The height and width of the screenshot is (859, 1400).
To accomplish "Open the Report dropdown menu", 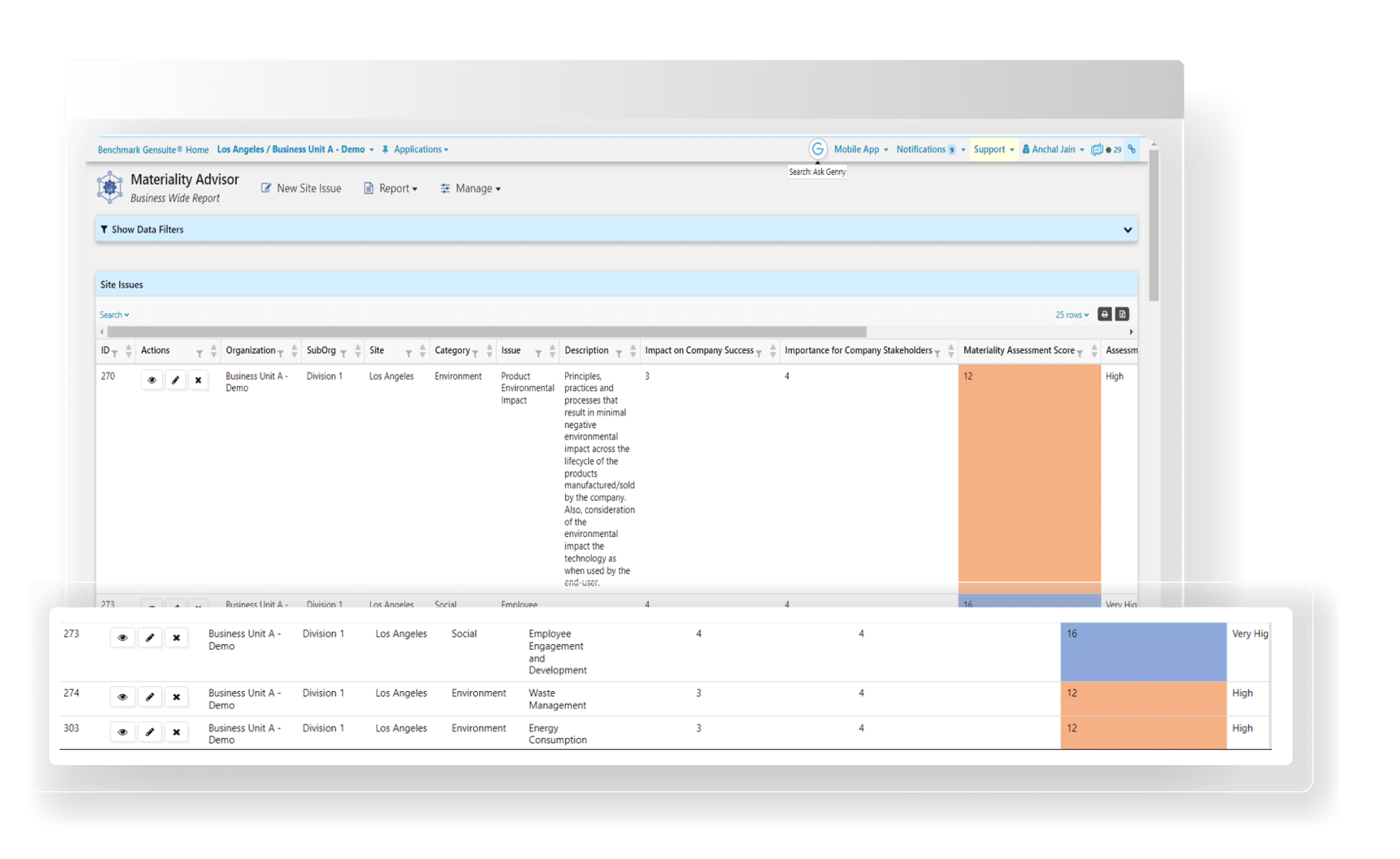I will click(x=390, y=189).
